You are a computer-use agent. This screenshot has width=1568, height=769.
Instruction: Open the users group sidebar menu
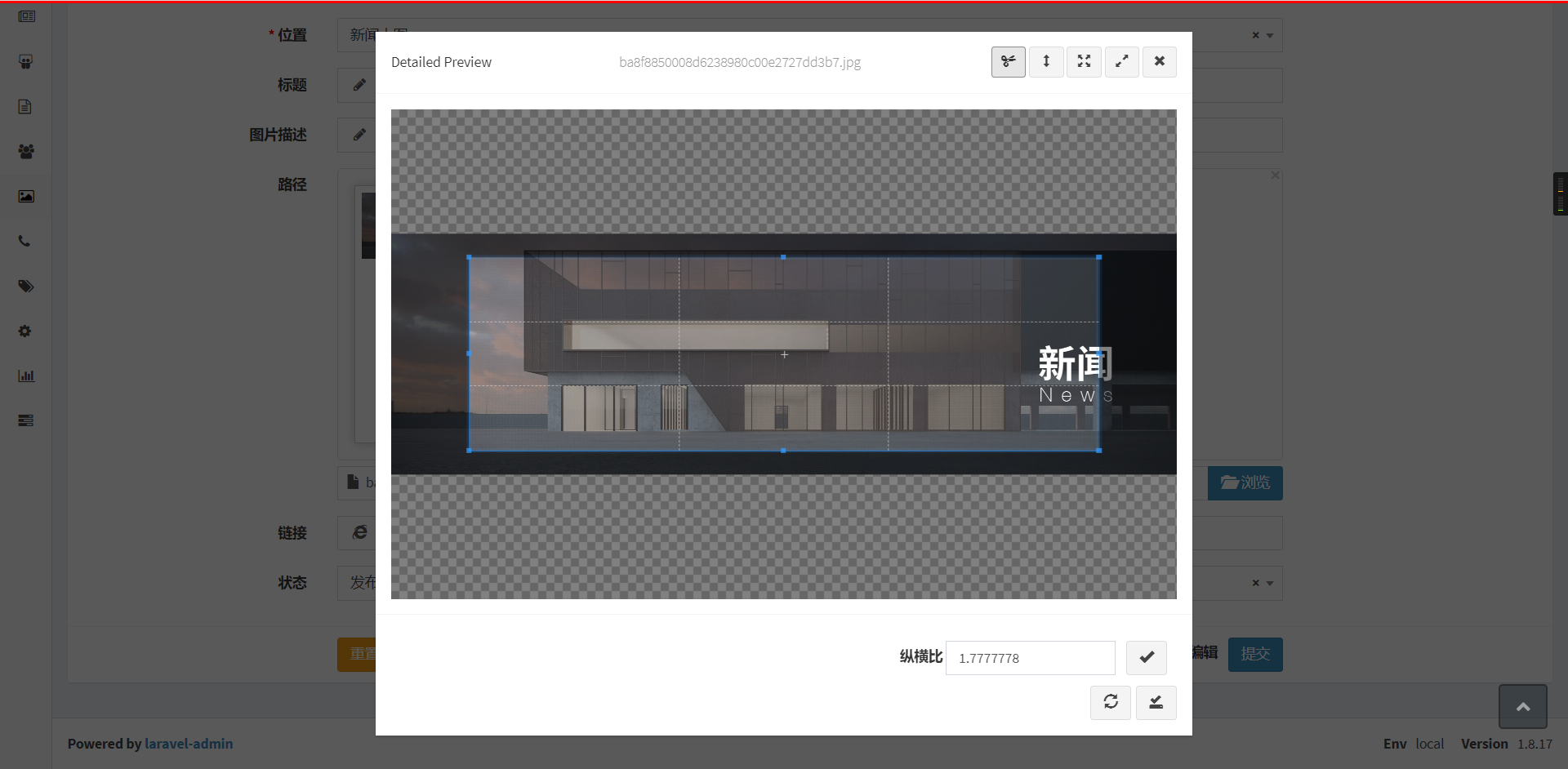[x=26, y=151]
